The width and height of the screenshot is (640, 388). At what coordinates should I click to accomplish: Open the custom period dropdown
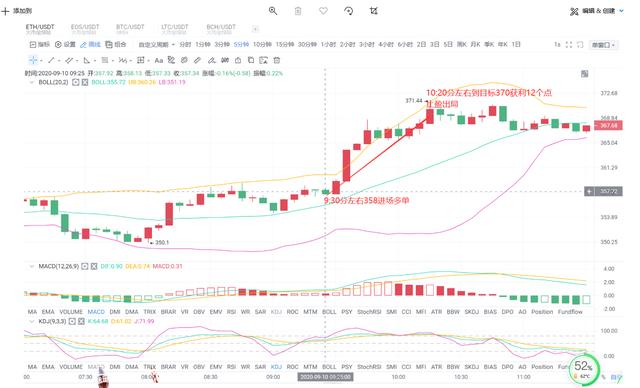click(157, 44)
